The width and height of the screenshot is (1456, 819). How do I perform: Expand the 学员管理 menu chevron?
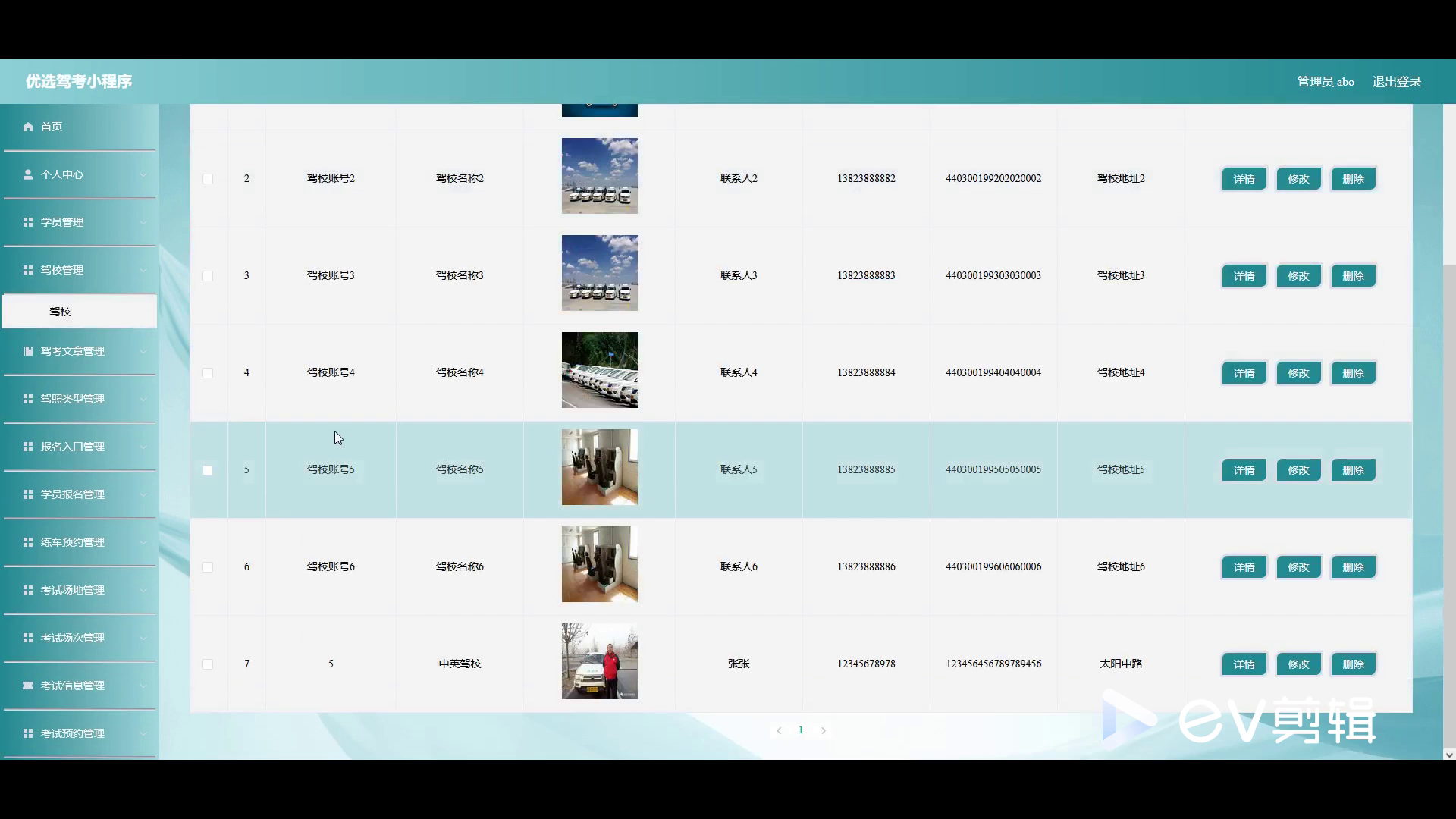point(143,222)
